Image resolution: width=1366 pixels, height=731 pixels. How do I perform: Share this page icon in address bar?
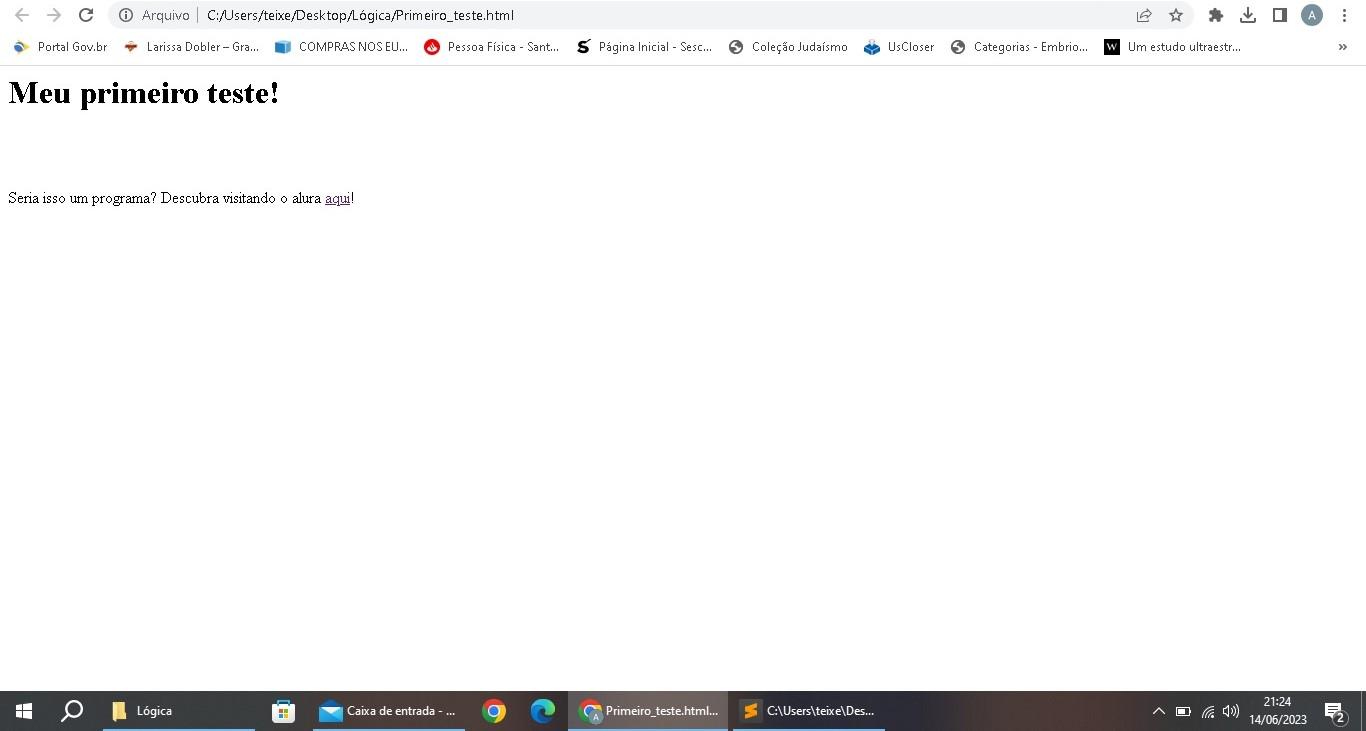pyautogui.click(x=1144, y=15)
